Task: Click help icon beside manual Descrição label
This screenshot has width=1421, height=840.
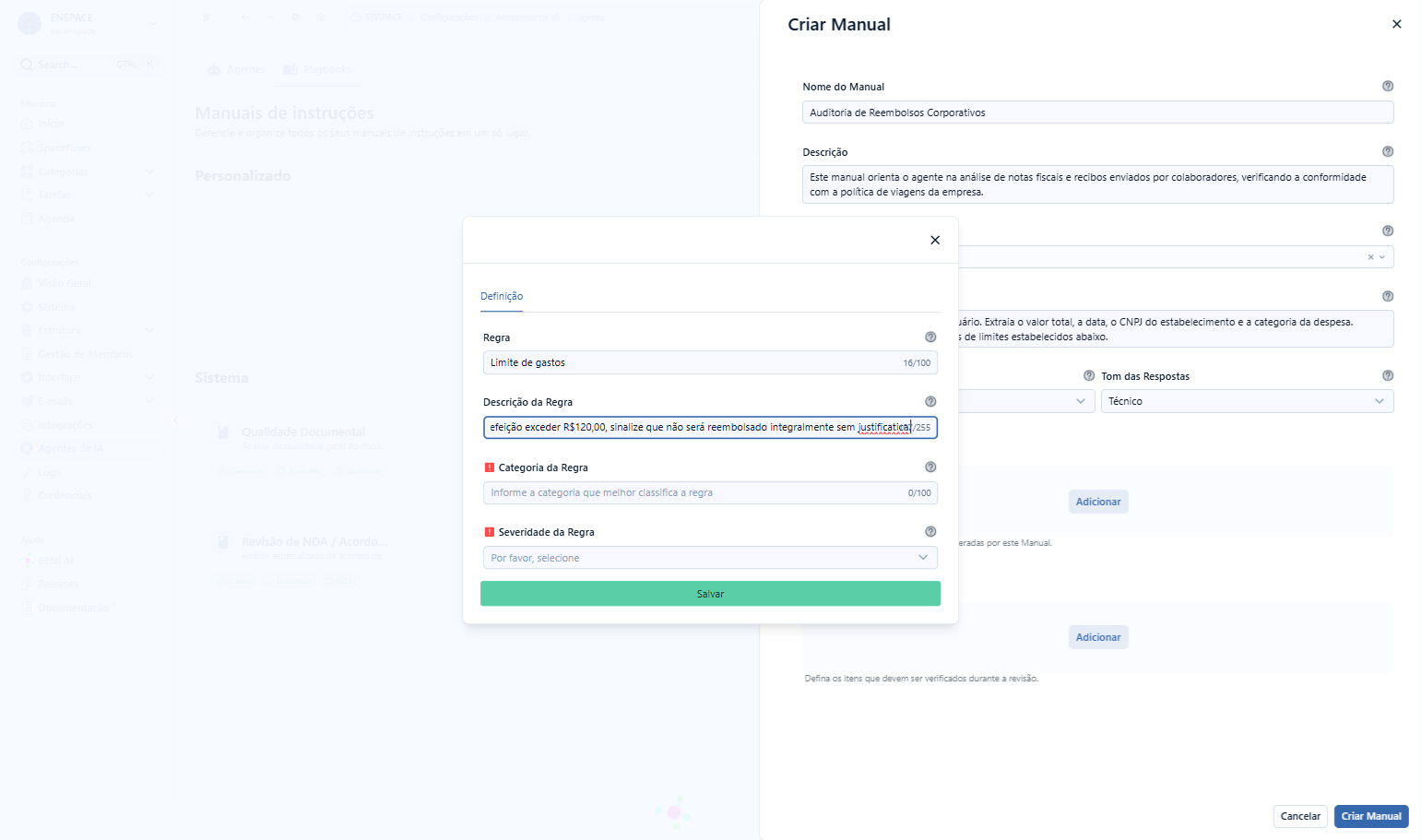Action: (x=1388, y=151)
